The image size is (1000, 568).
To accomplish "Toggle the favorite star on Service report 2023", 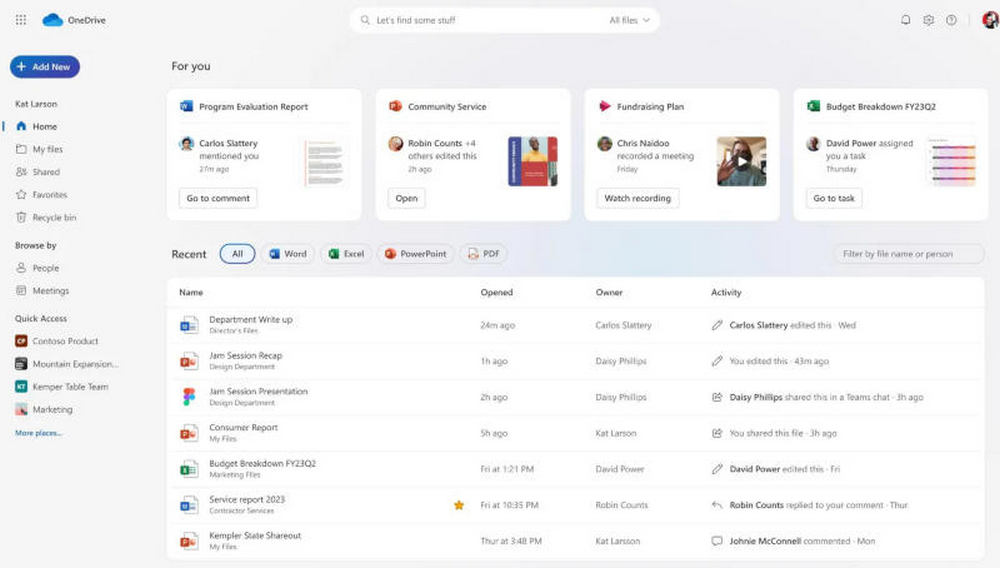I will click(459, 505).
